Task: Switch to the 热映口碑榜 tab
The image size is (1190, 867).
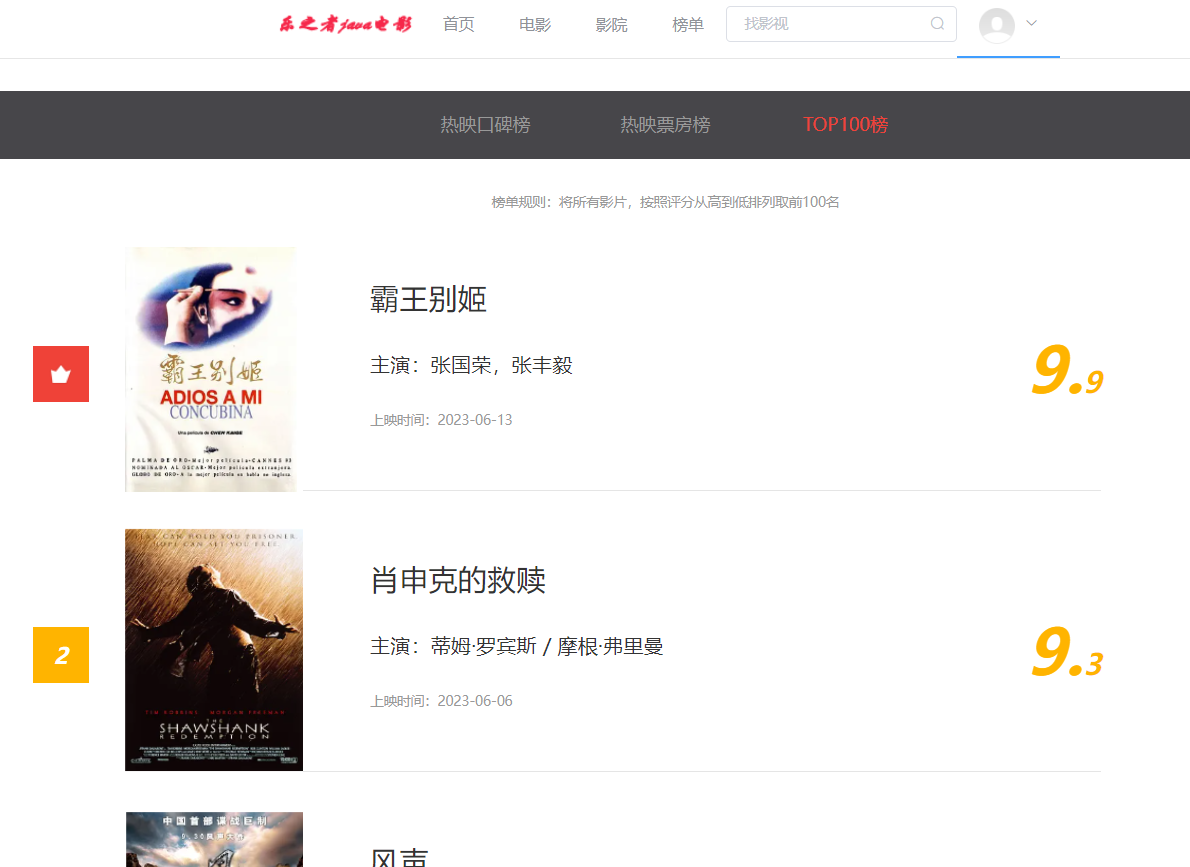Action: [x=485, y=125]
